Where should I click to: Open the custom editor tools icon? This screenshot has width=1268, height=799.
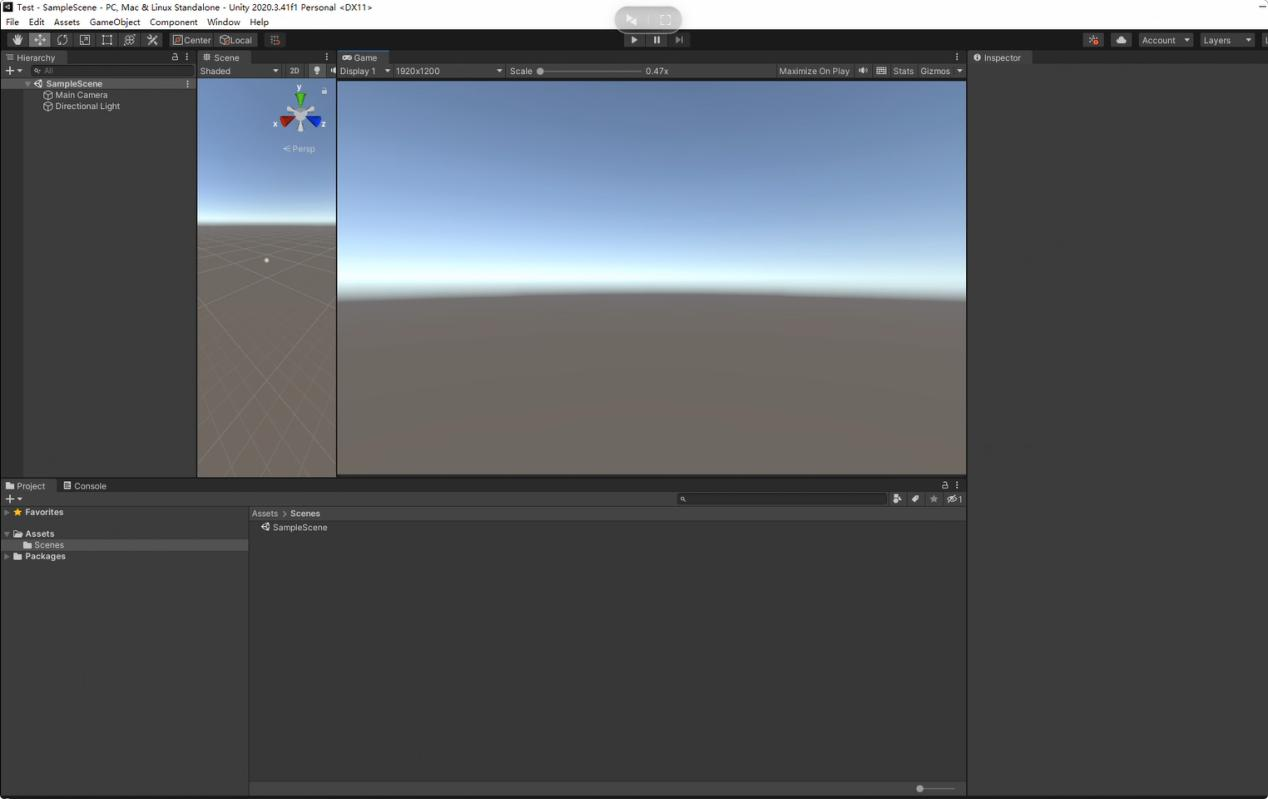click(152, 40)
